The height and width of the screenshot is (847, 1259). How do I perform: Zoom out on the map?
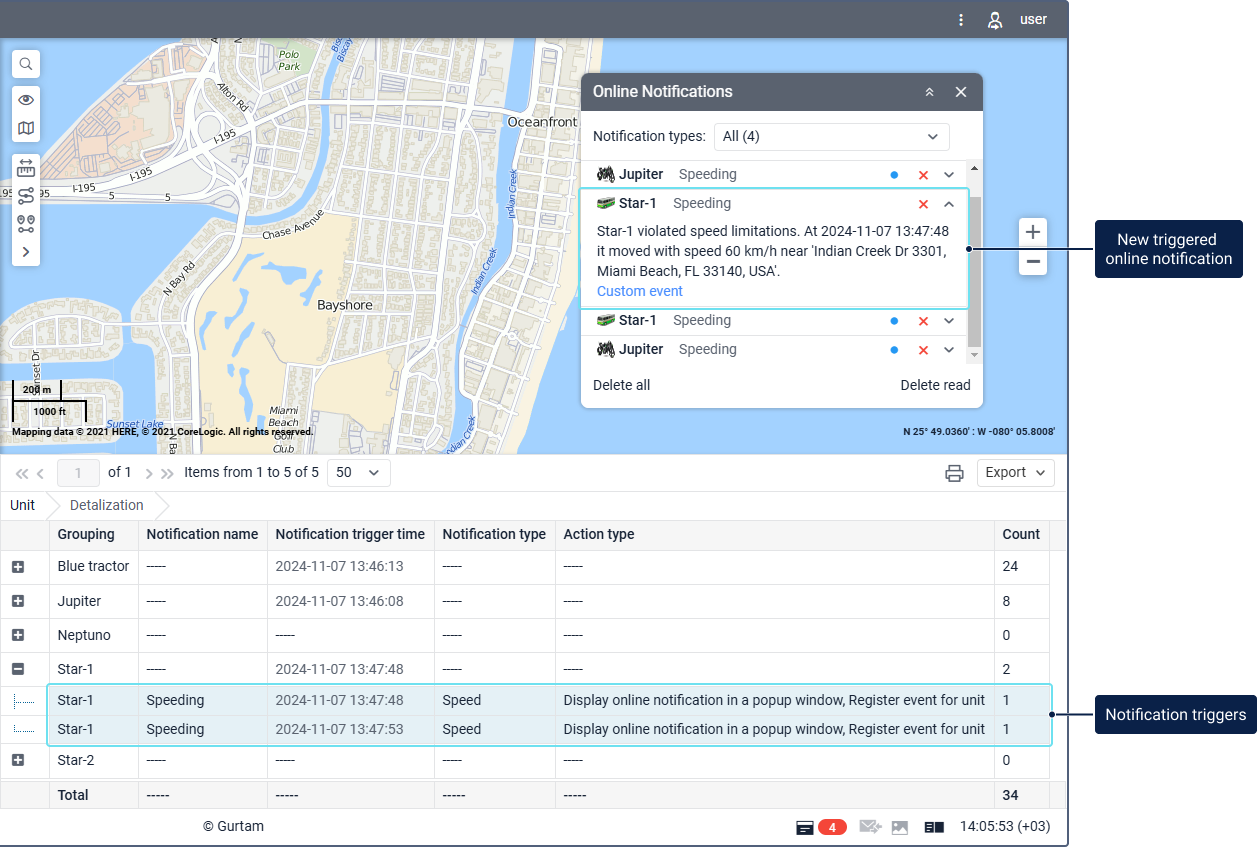[x=1033, y=263]
